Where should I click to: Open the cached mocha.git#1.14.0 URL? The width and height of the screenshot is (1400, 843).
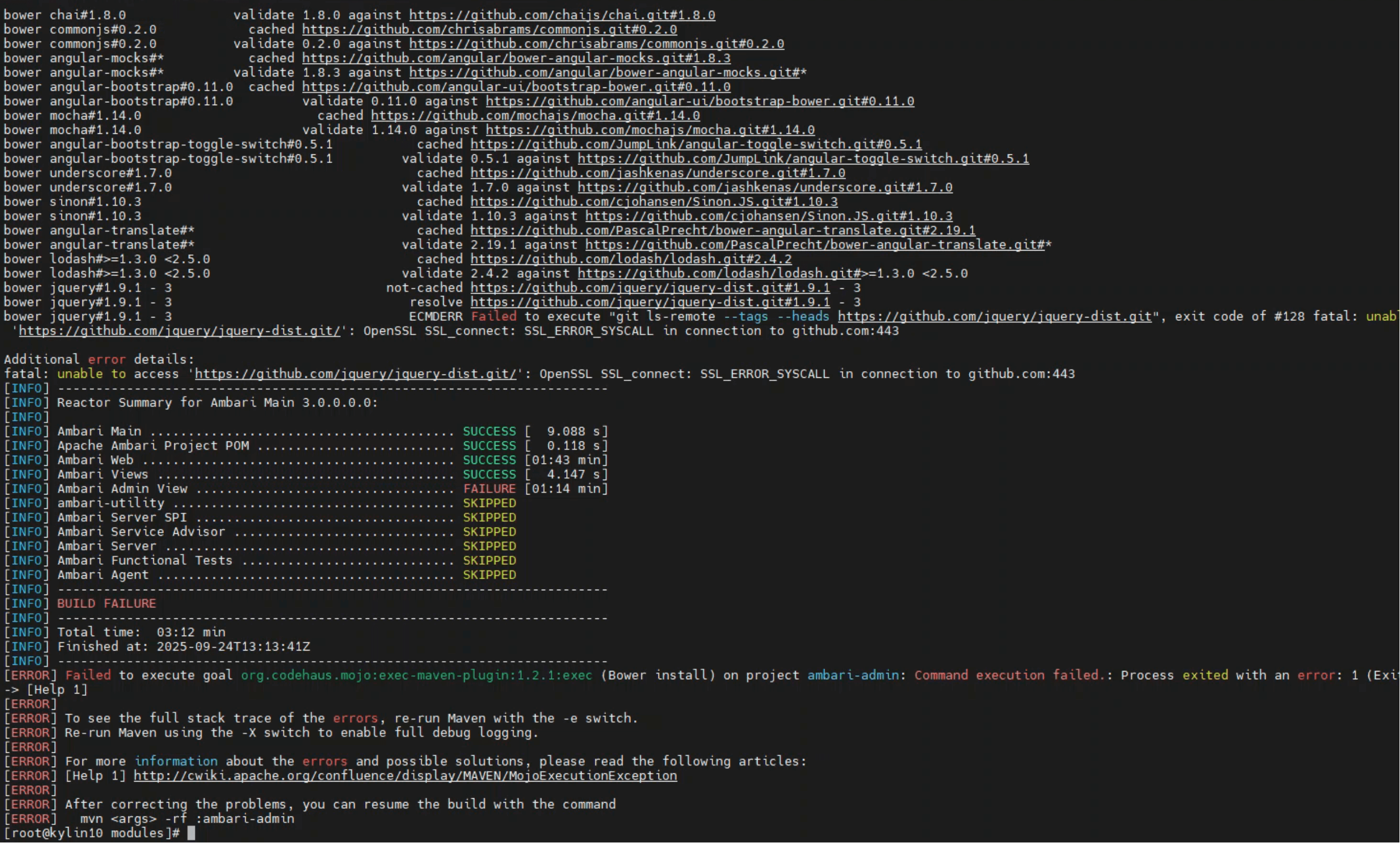535,116
